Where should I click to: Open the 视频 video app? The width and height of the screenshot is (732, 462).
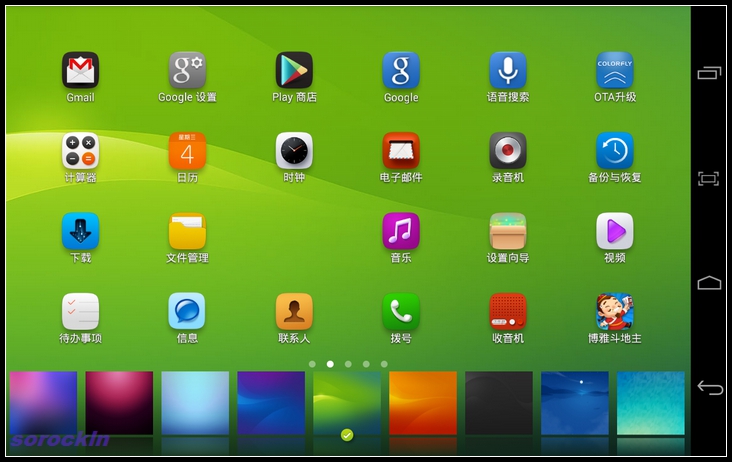(615, 231)
